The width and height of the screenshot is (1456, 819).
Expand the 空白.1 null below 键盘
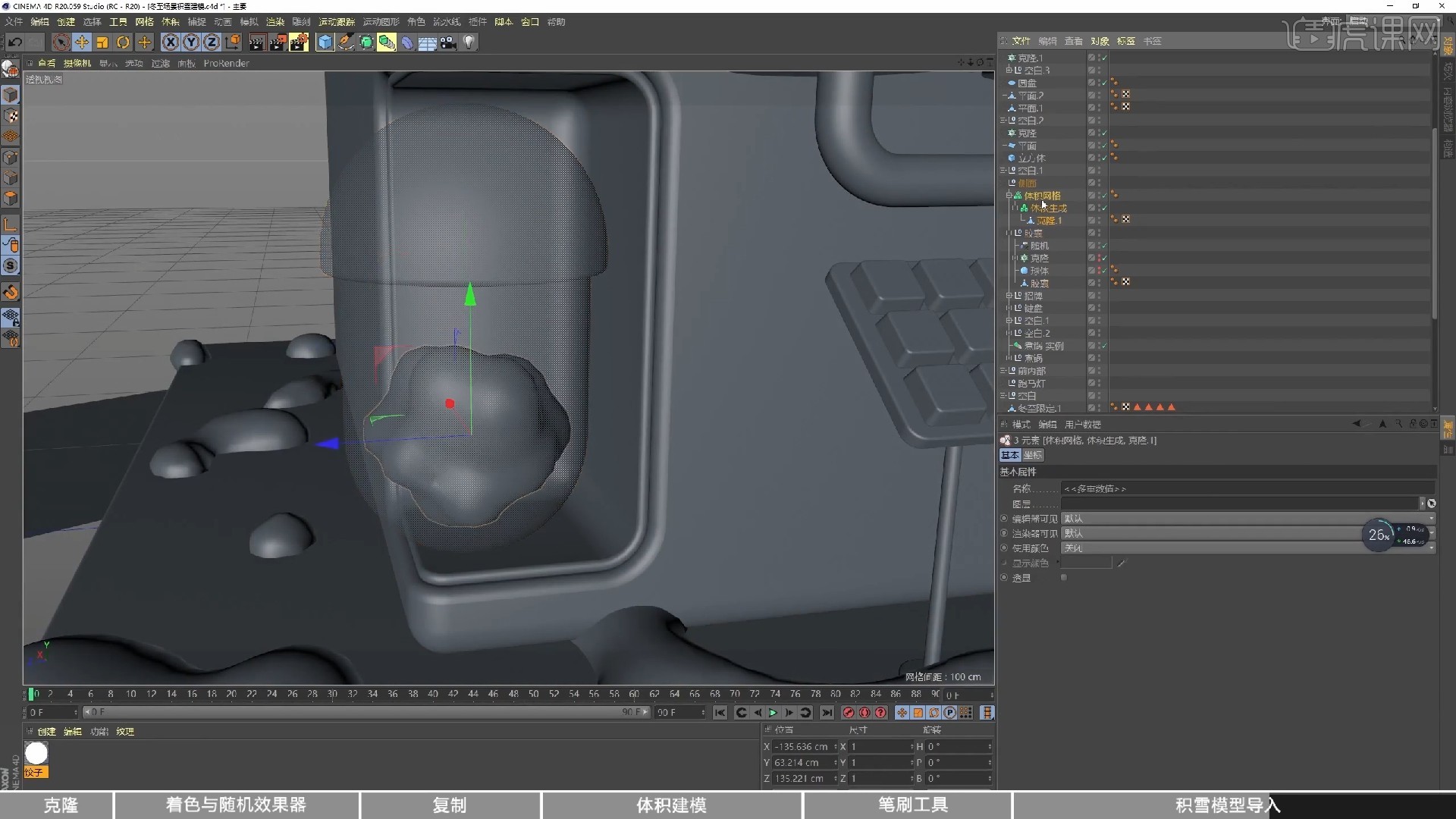1009,321
